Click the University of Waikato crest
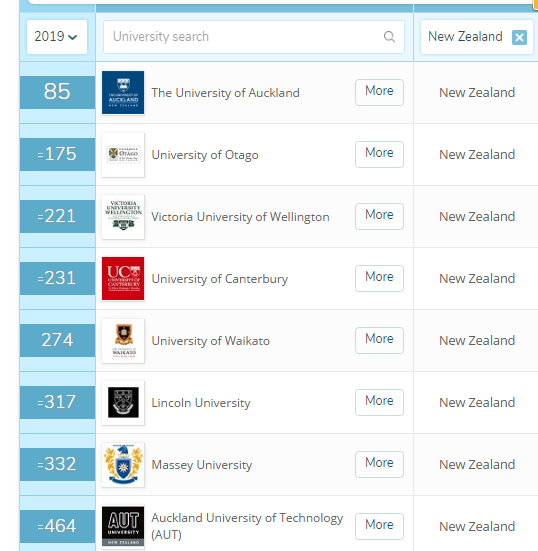 (x=123, y=341)
